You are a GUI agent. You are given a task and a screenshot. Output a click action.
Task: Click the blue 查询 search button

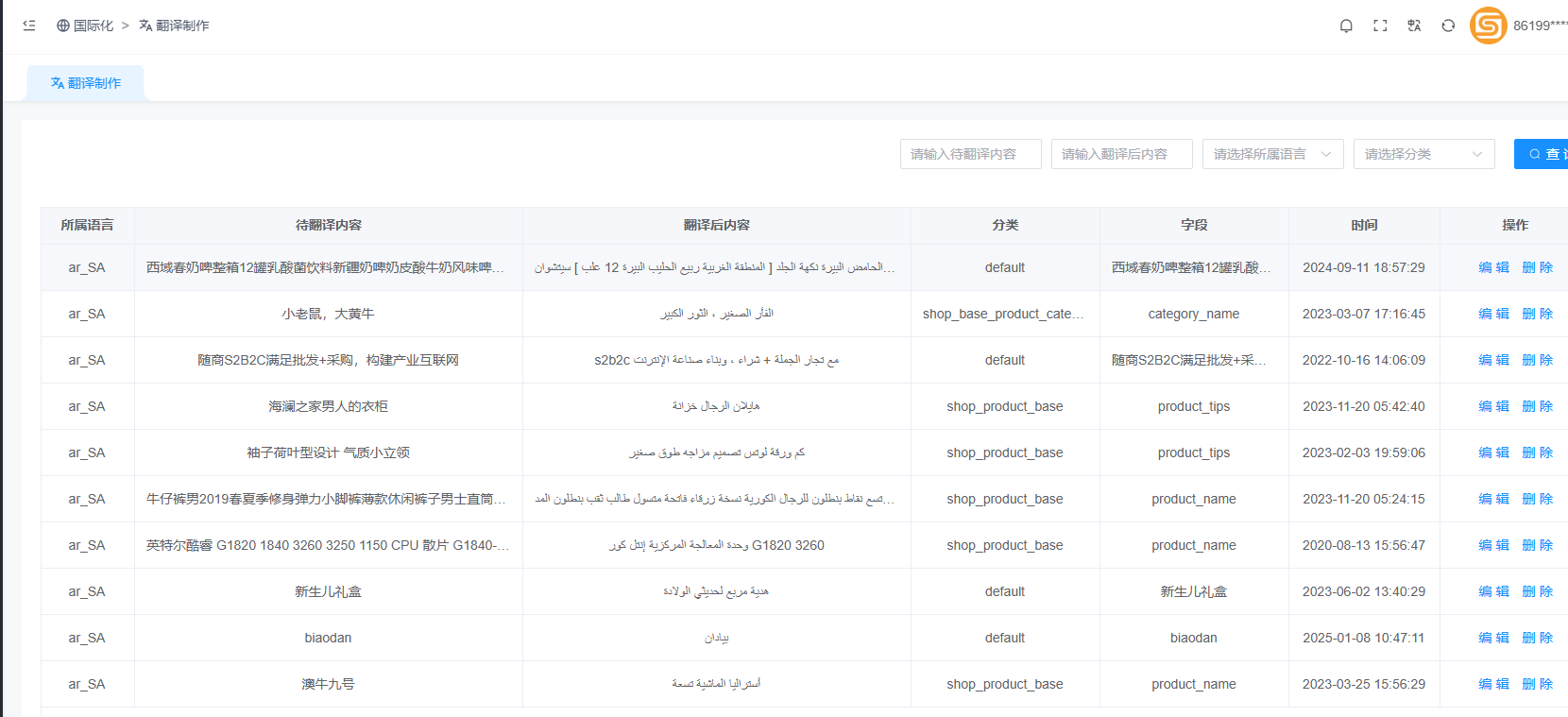(1543, 154)
